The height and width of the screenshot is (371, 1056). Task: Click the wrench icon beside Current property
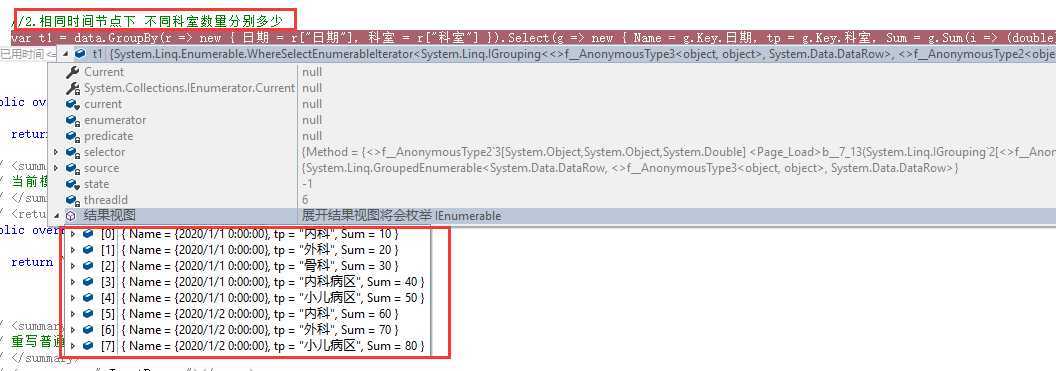72,72
